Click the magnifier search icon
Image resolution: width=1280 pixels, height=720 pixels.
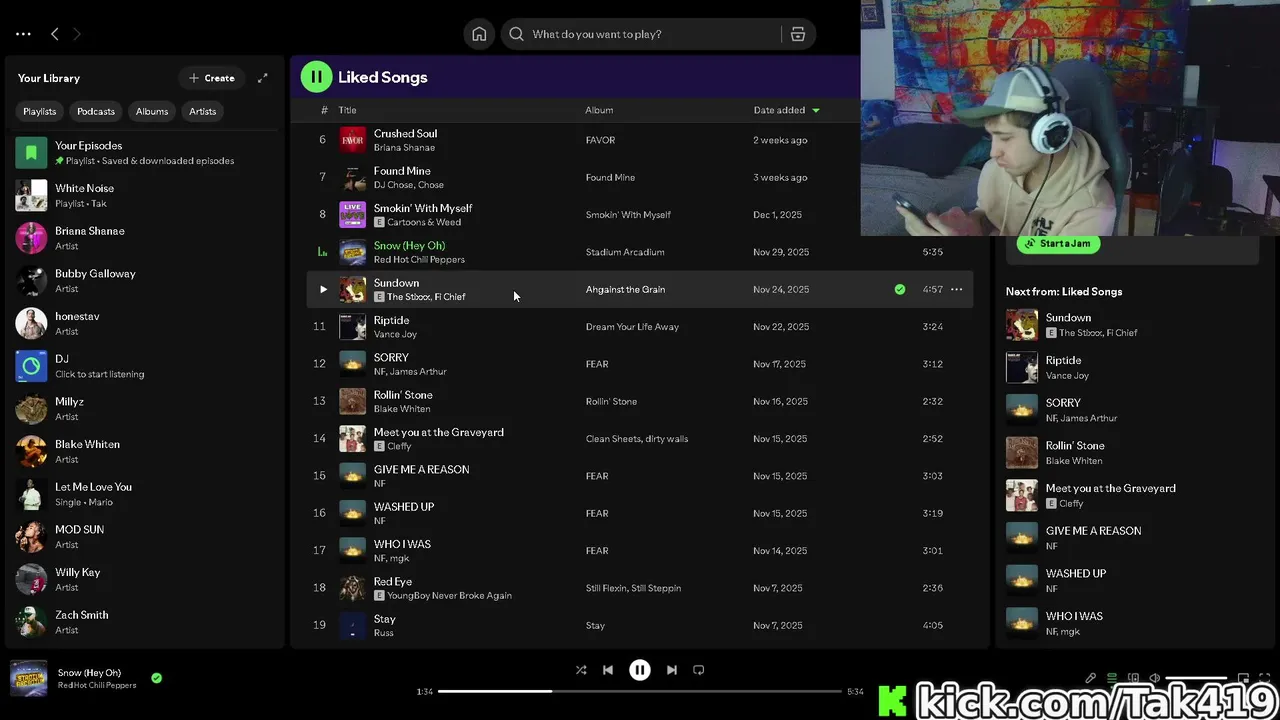pyautogui.click(x=516, y=34)
